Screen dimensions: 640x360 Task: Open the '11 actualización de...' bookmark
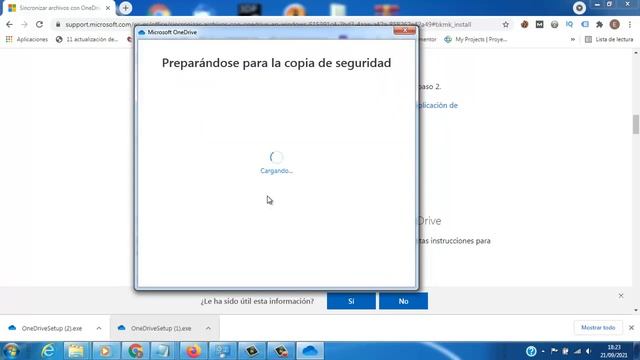(x=87, y=39)
